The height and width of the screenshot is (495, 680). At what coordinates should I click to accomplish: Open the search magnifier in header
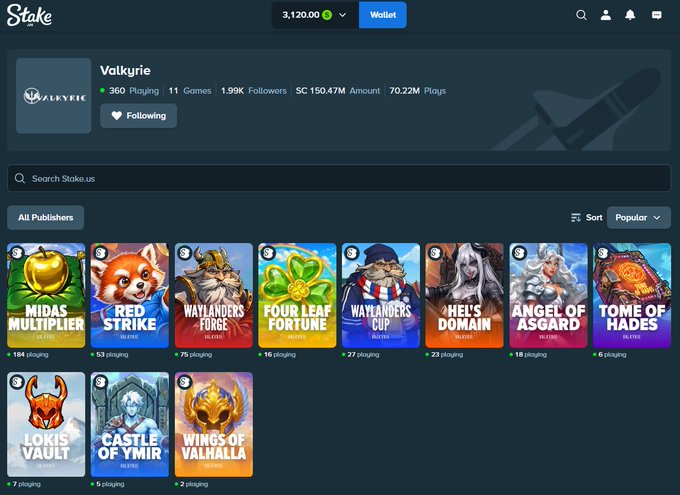click(x=581, y=15)
